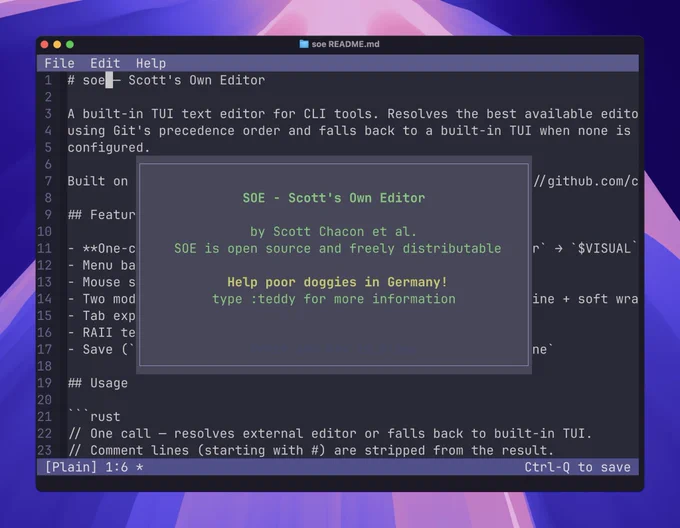Click line number 19 in gutter
This screenshot has width=680, height=528.
[44, 383]
